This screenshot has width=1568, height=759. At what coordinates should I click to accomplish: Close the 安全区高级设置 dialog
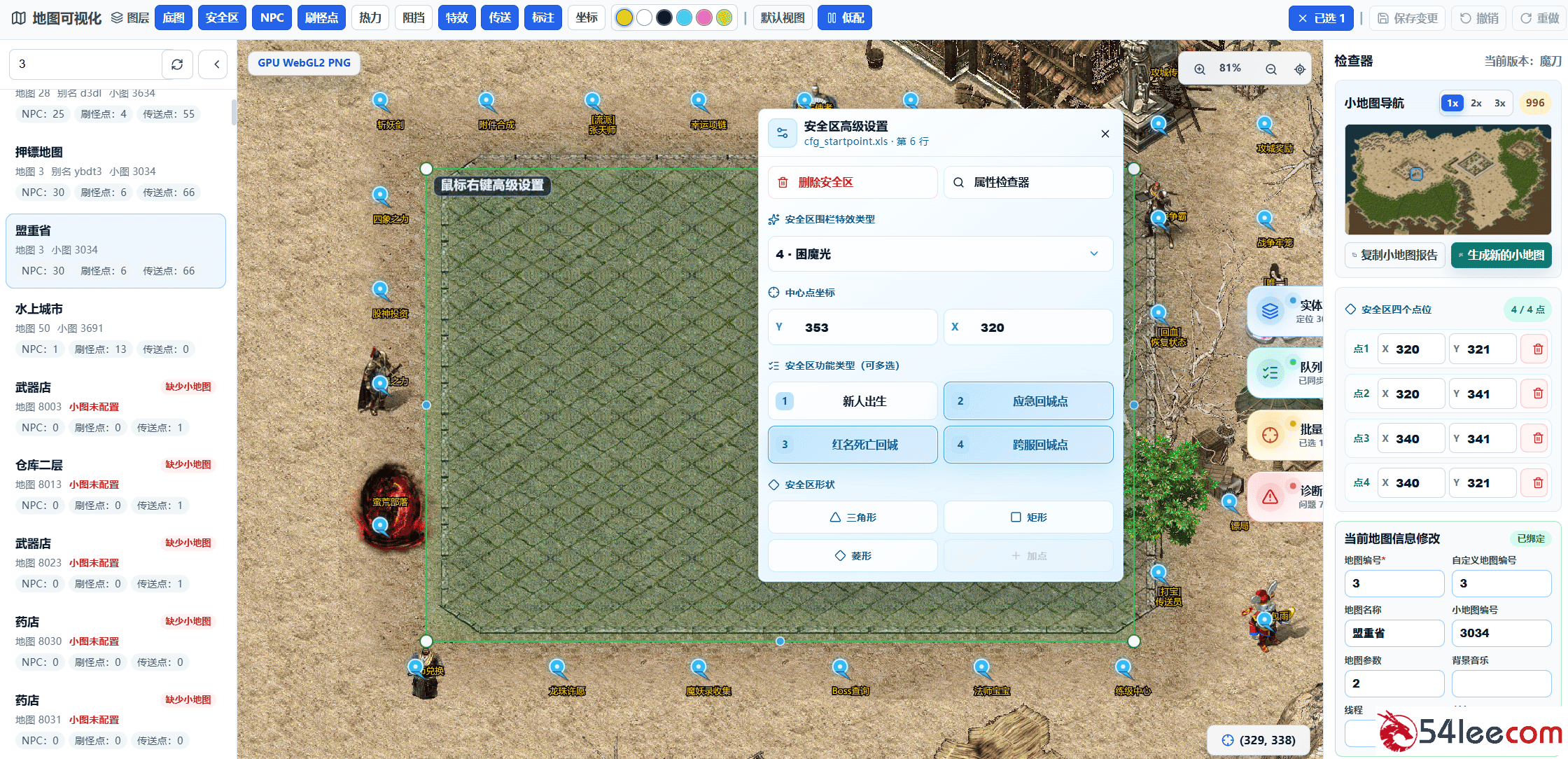click(x=1105, y=134)
